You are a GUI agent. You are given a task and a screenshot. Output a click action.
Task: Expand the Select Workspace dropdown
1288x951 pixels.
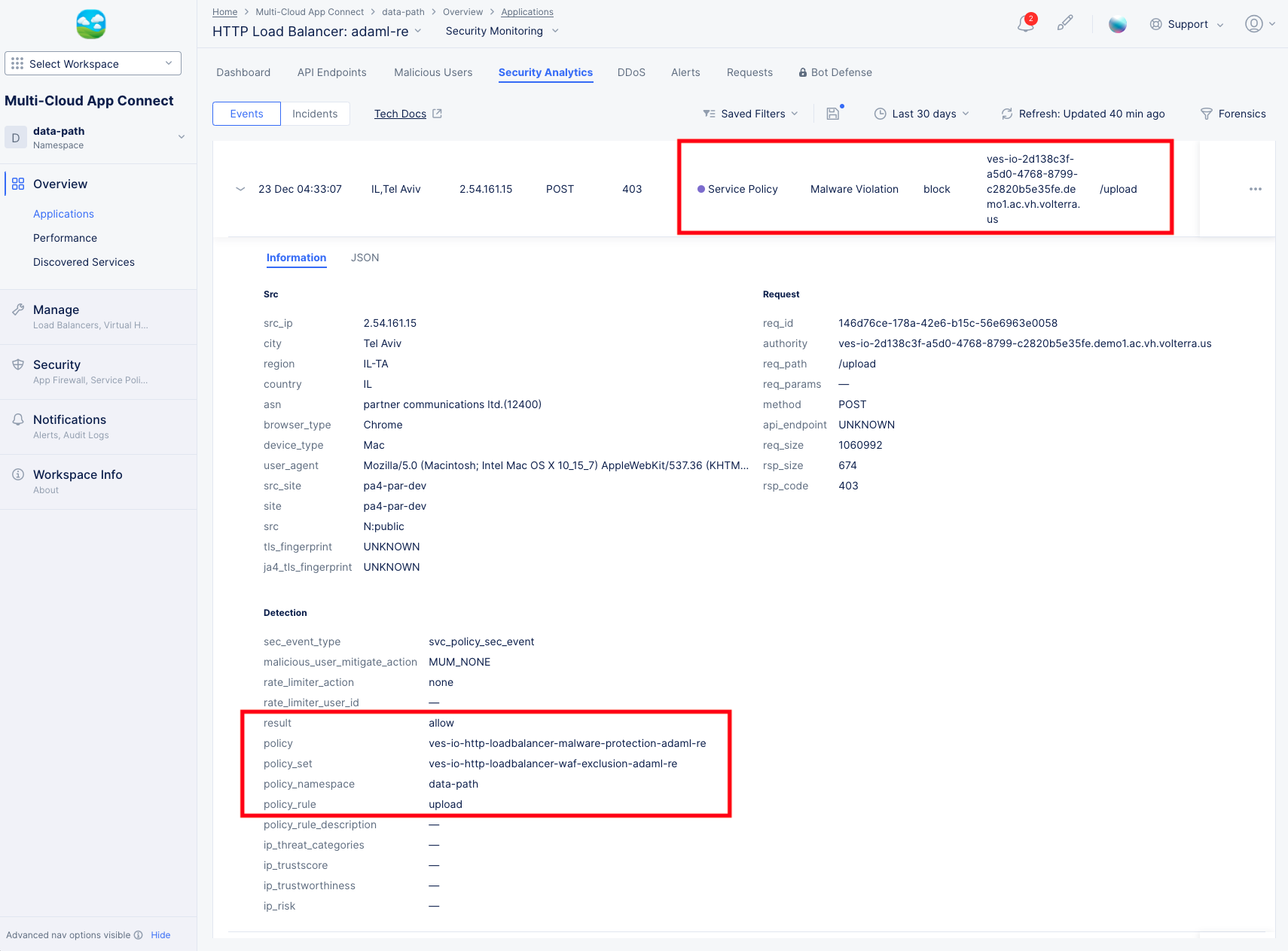(93, 63)
